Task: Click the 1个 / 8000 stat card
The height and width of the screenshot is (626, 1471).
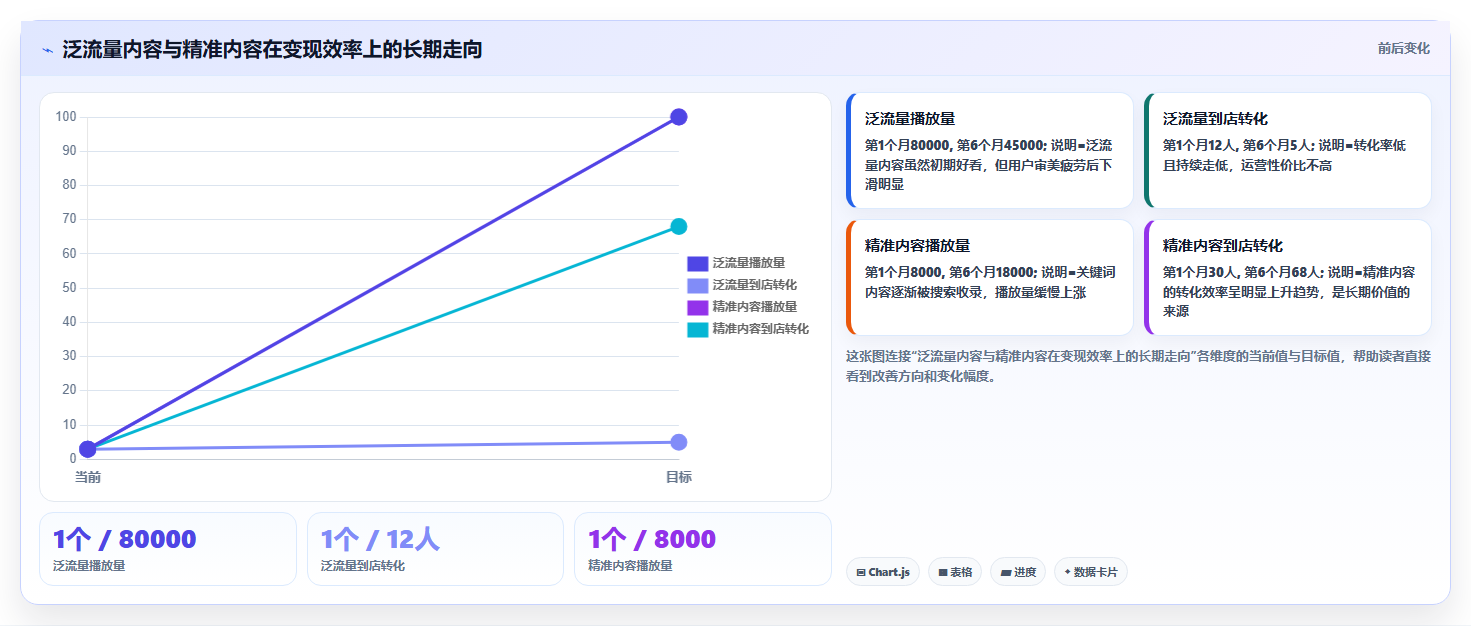Action: pyautogui.click(x=702, y=549)
